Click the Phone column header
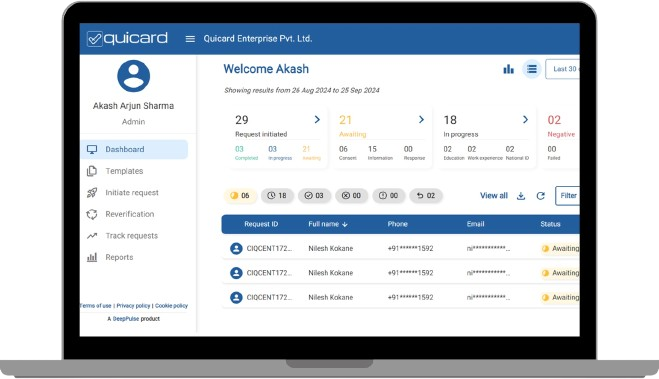The image size is (659, 379). [398, 224]
